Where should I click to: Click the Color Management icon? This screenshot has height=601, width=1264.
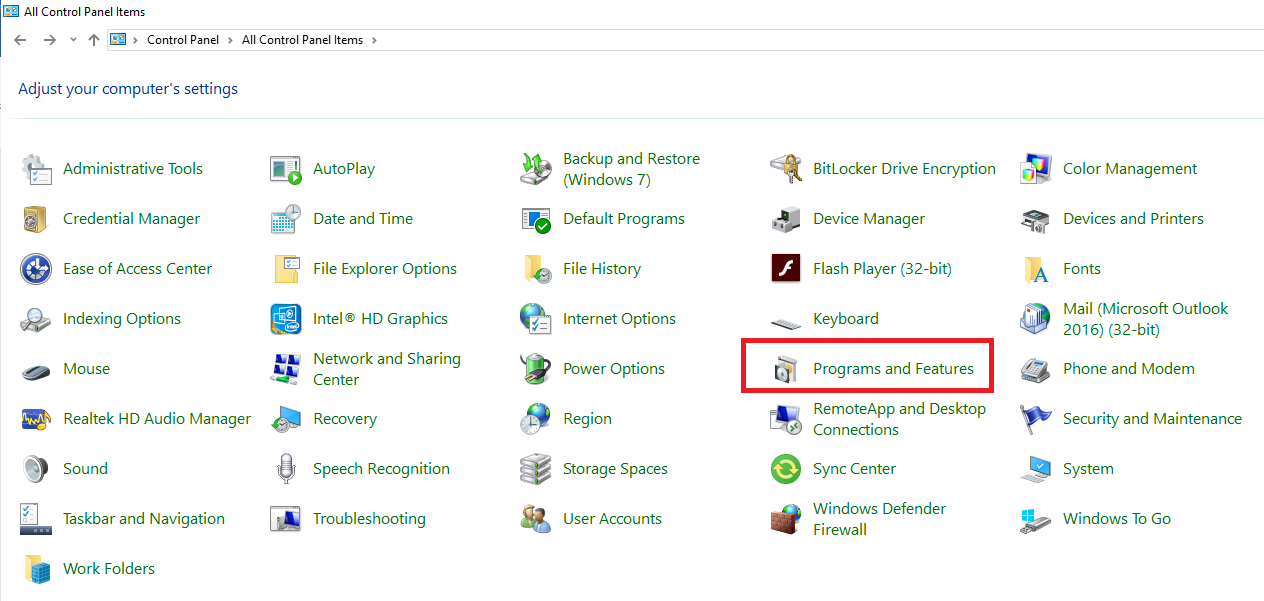pos(1036,169)
